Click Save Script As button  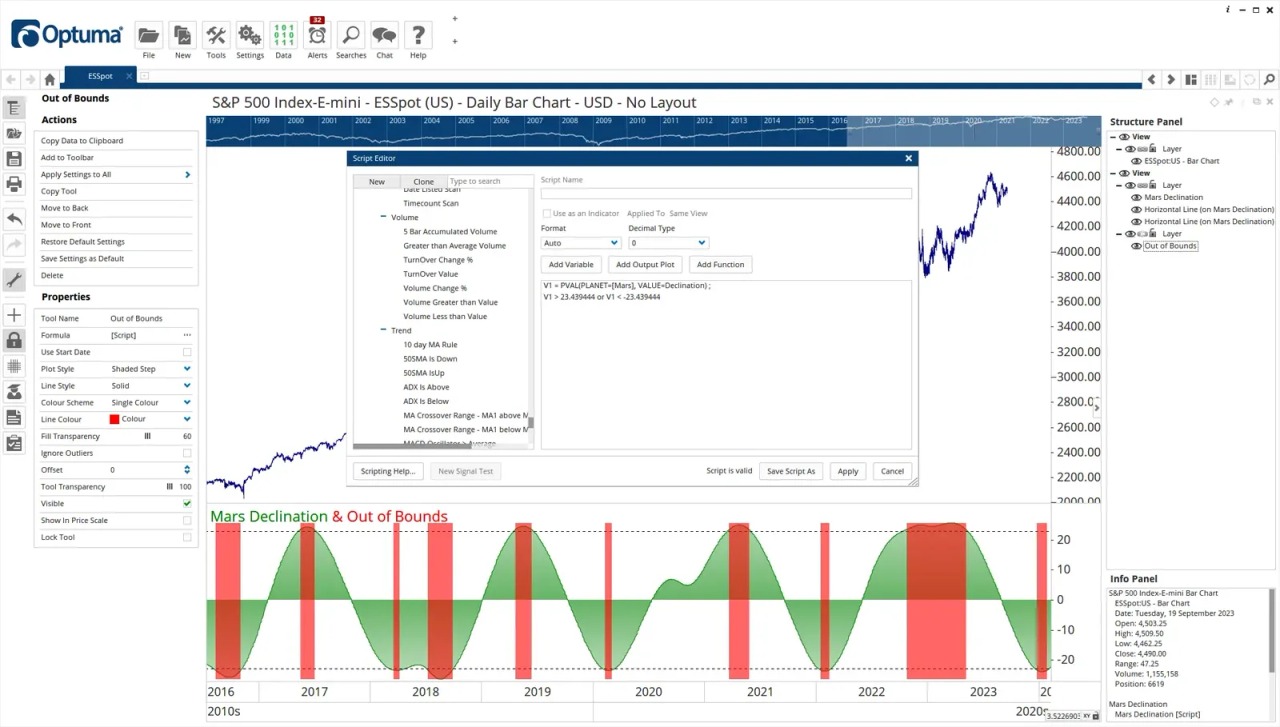791,471
